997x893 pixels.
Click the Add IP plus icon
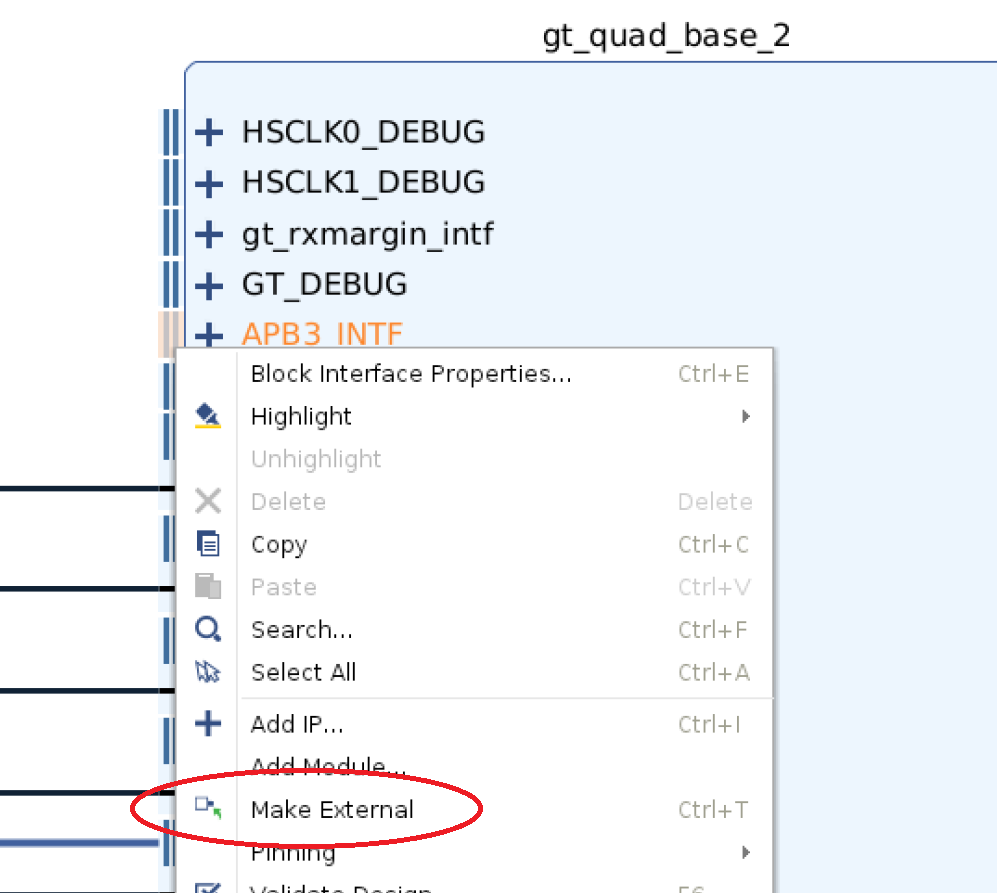click(207, 724)
